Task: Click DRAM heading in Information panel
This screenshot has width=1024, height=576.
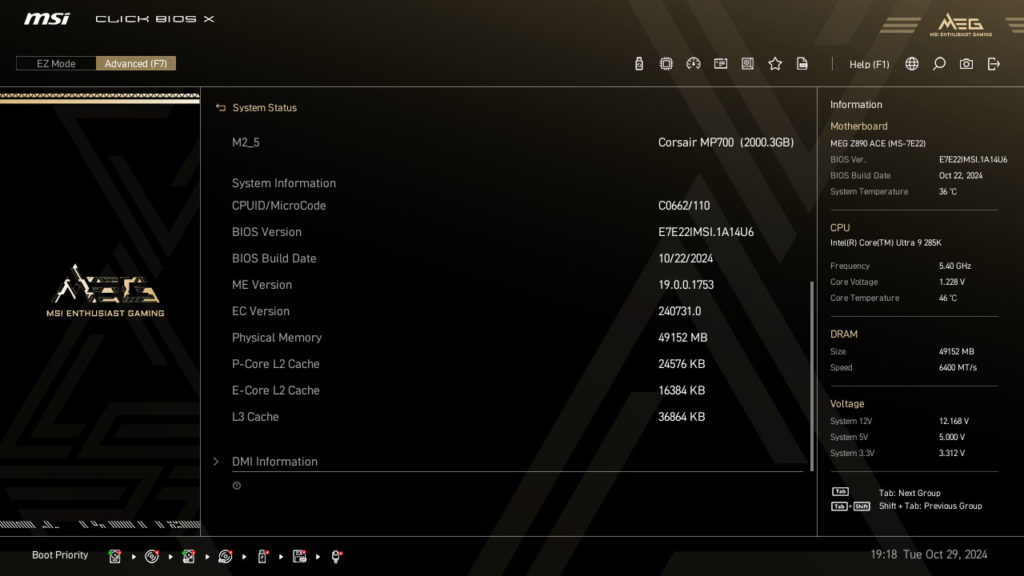Action: point(844,334)
